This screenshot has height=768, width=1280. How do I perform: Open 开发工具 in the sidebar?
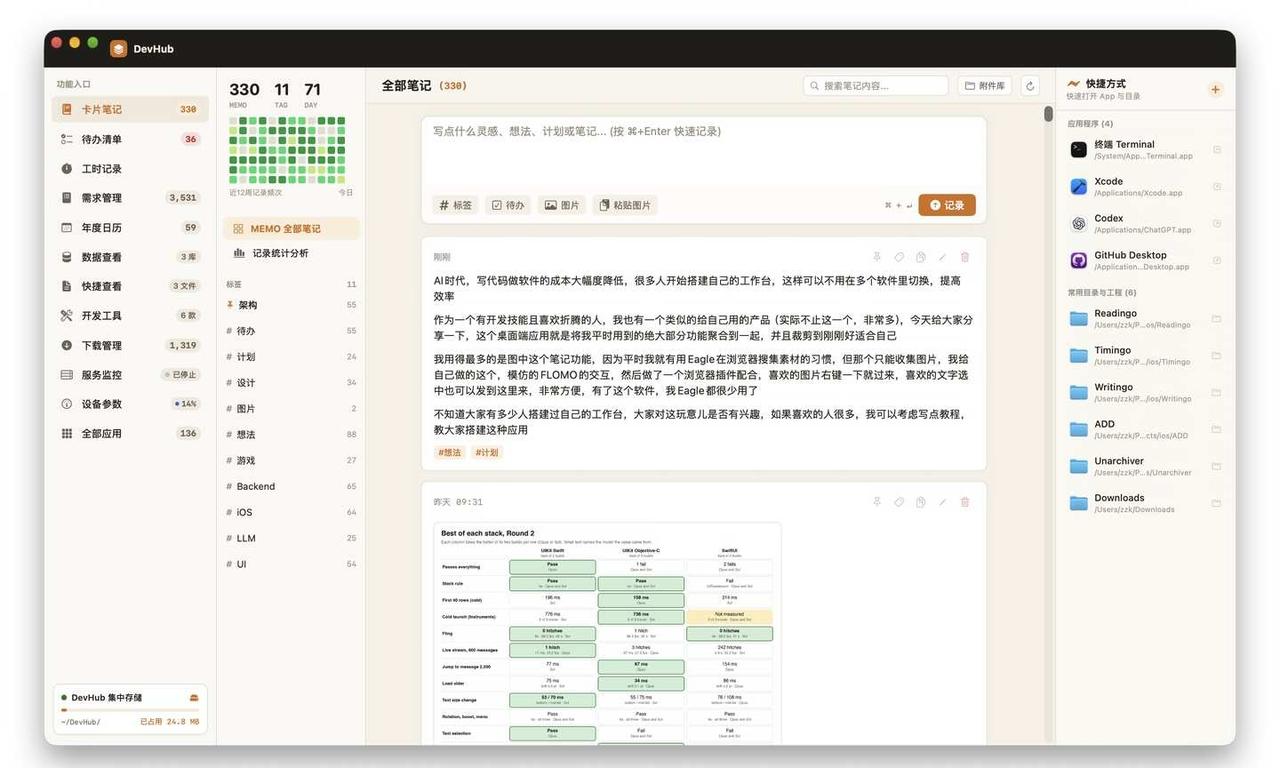point(130,316)
